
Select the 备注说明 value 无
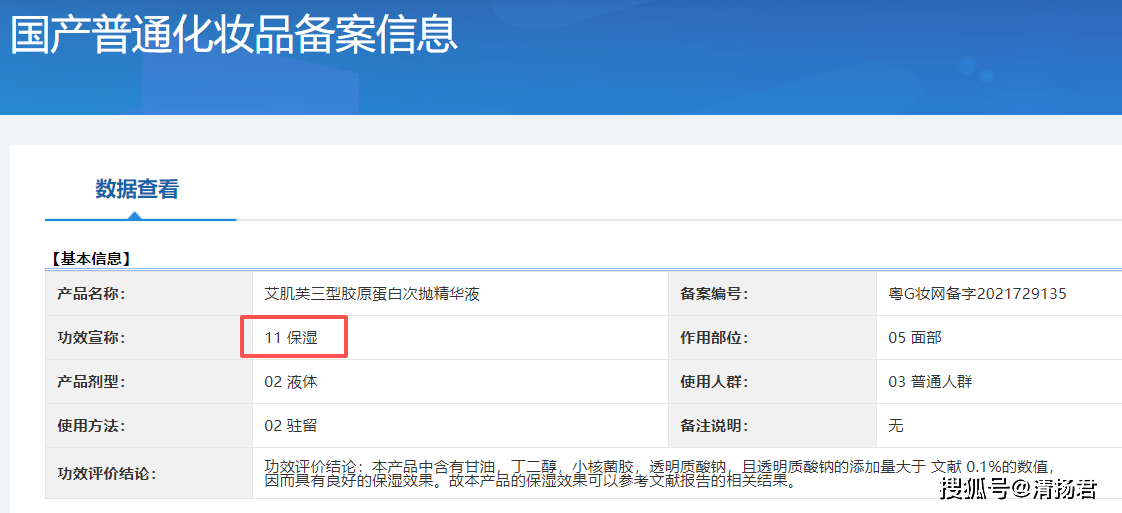pyautogui.click(x=896, y=426)
